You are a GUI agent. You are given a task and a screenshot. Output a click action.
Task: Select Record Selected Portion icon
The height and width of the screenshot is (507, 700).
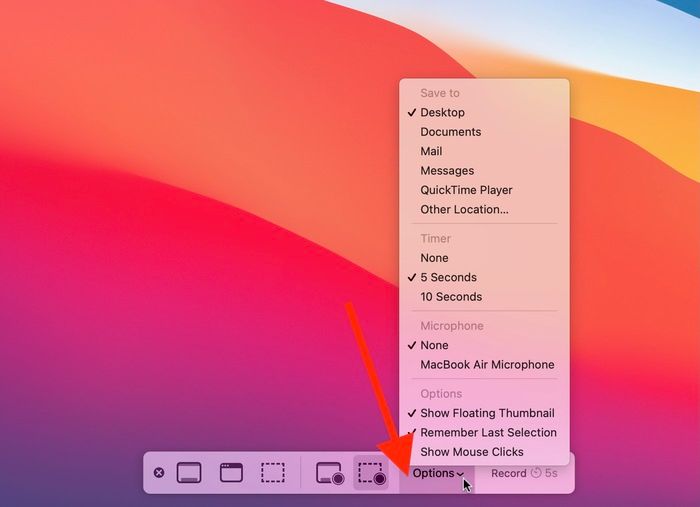click(371, 473)
